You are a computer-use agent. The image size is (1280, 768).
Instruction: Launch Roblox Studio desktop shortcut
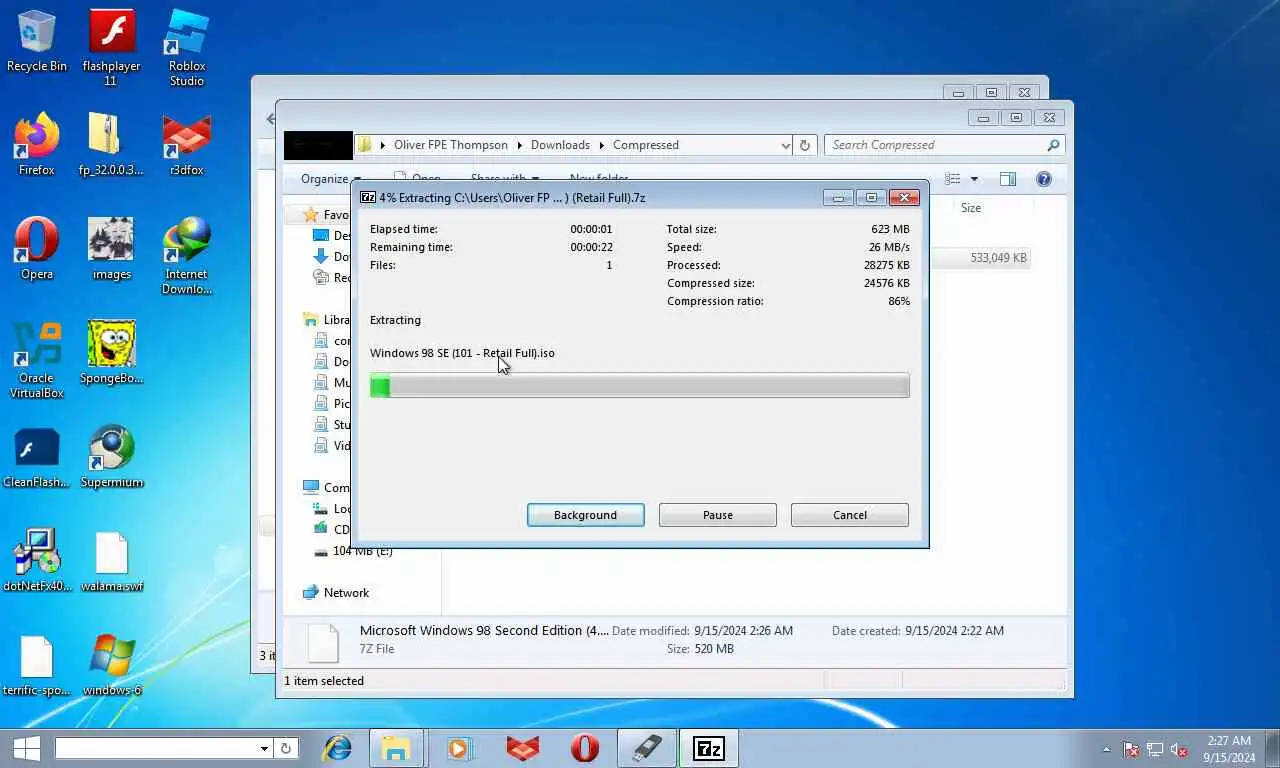187,48
